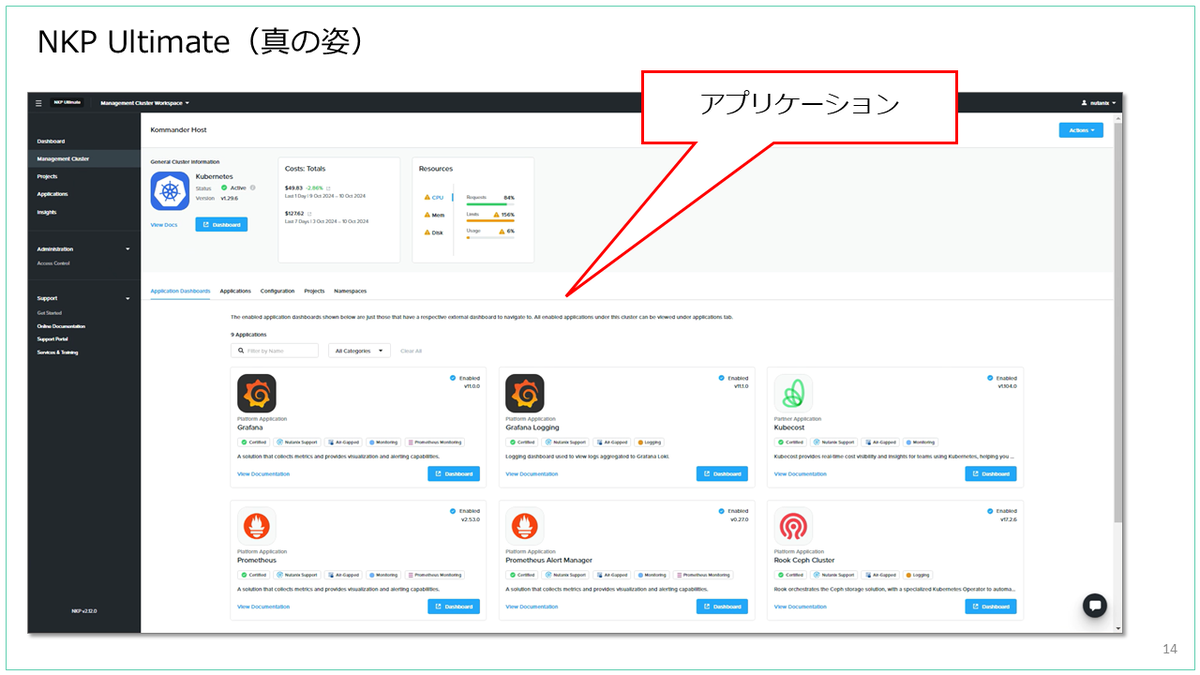Click the green Active status icon
Viewport: 1200px width, 675px height.
coord(224,187)
